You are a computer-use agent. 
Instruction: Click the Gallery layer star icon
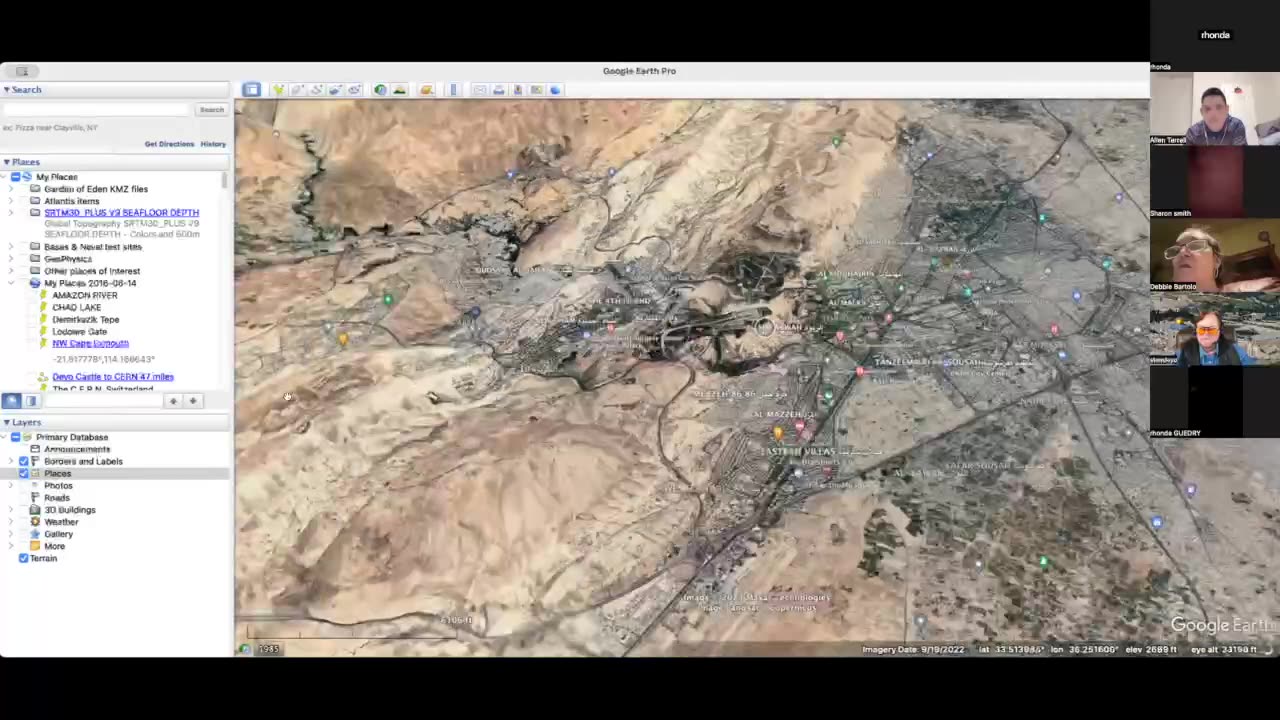35,534
